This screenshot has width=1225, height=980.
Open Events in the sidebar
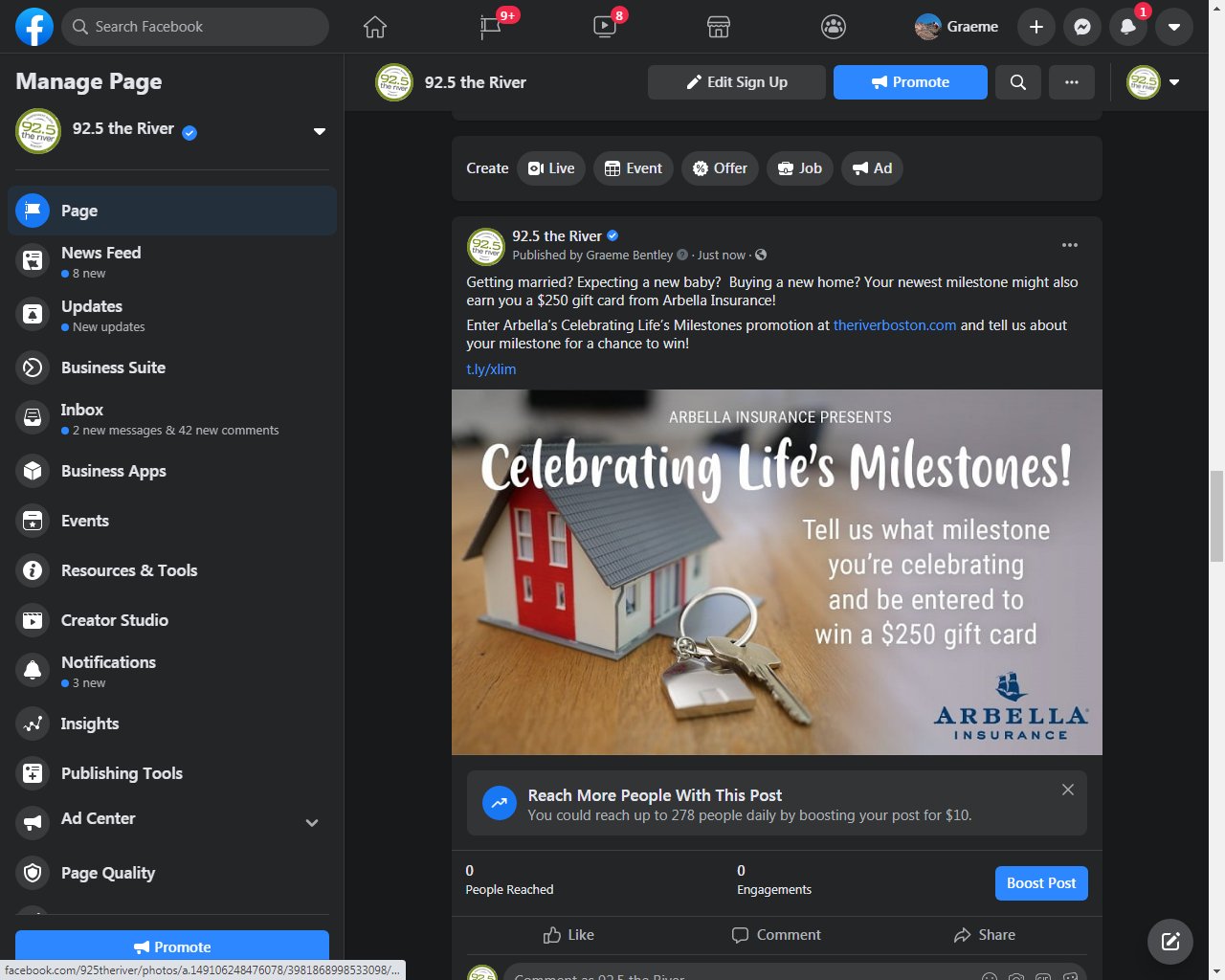172,521
